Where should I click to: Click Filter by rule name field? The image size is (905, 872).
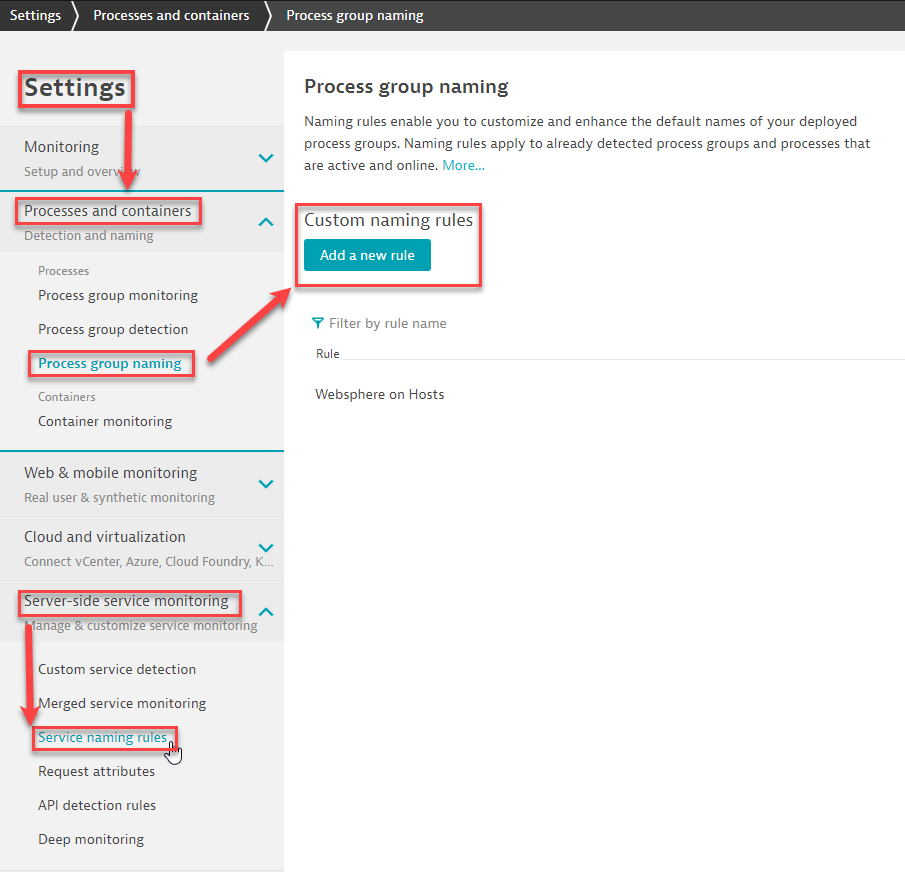click(x=390, y=322)
